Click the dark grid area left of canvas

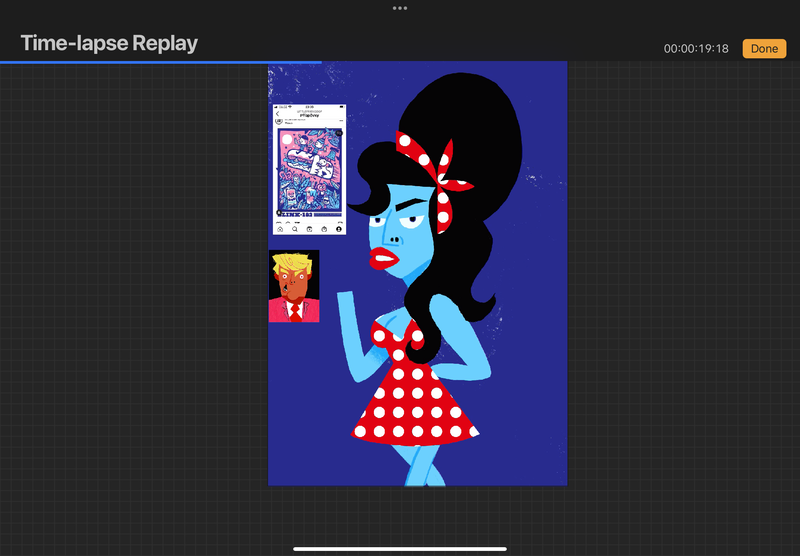coord(130,300)
